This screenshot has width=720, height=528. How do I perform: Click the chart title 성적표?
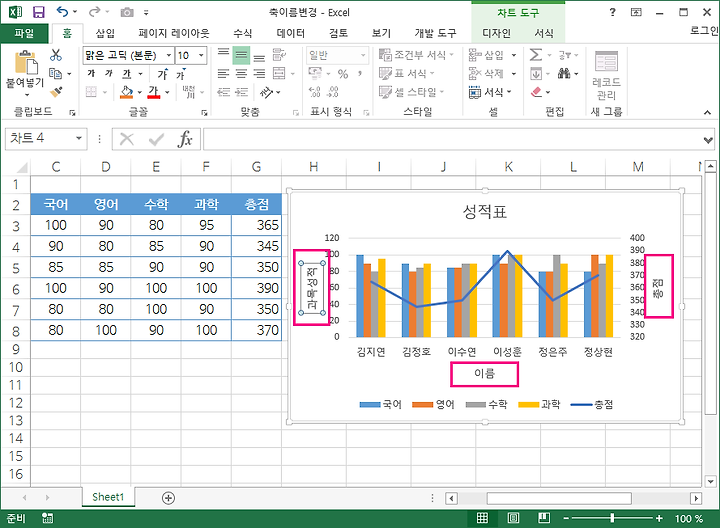point(484,212)
